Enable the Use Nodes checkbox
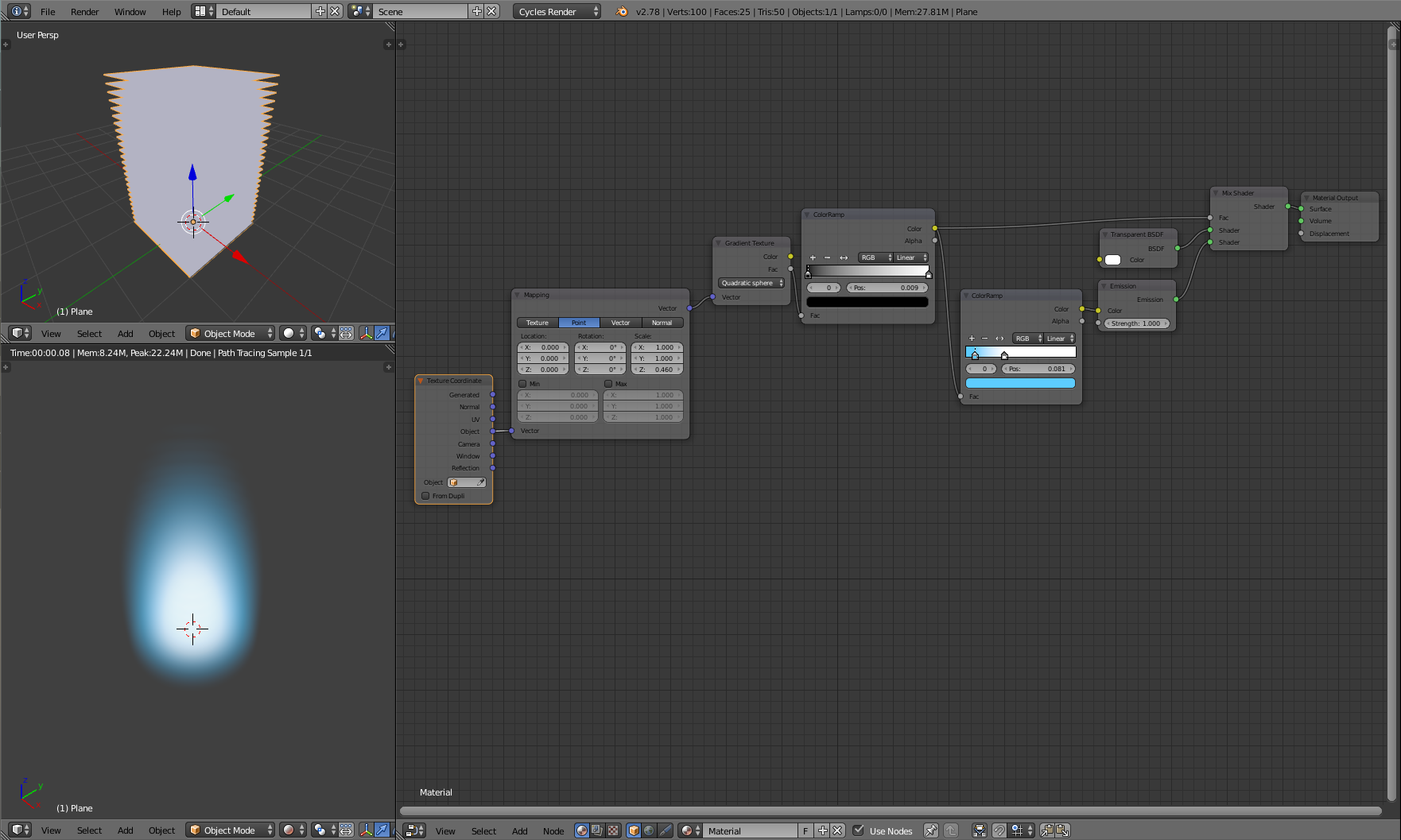Viewport: 1401px width, 840px height. (858, 830)
